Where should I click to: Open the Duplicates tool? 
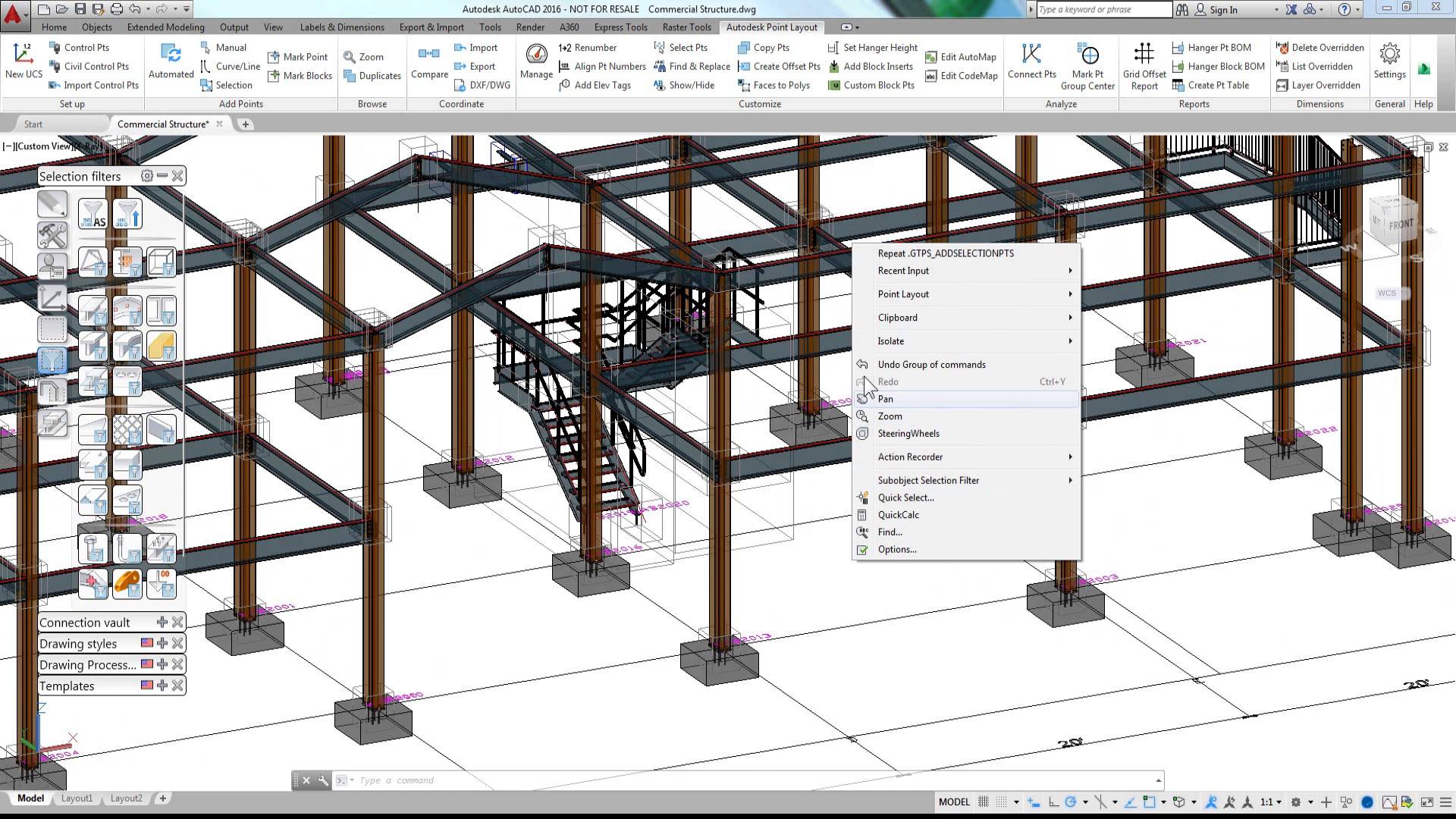(x=372, y=75)
